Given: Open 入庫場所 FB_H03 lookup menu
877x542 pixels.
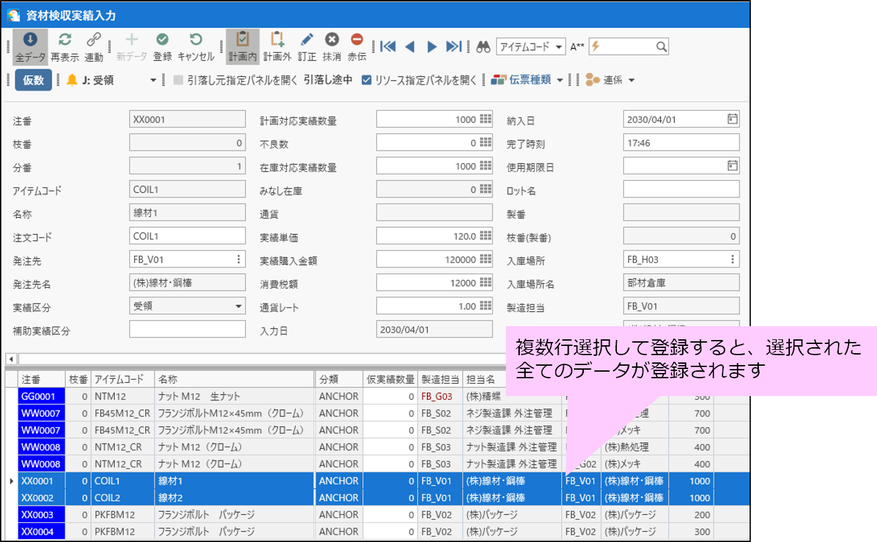Looking at the screenshot, I should coord(732,259).
